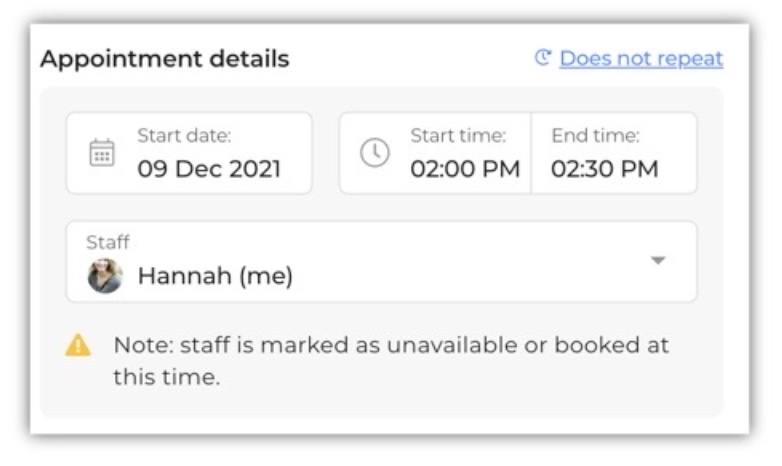
Task: Click the clock icon beside Start time
Action: (375, 153)
